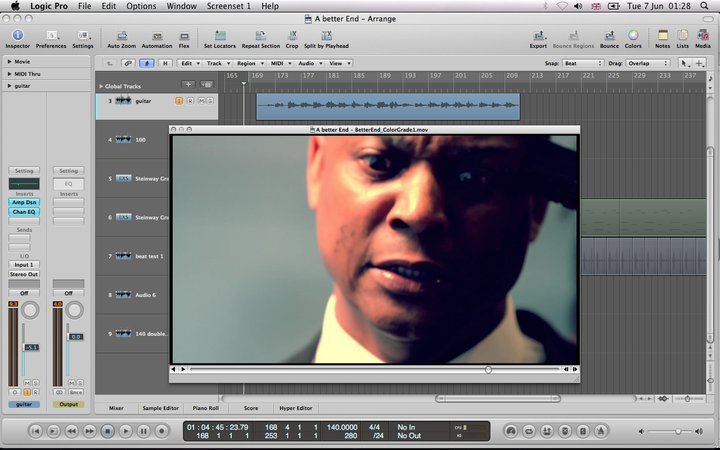This screenshot has width=720, height=450.
Task: Open the Region dropdown menu
Action: point(250,63)
